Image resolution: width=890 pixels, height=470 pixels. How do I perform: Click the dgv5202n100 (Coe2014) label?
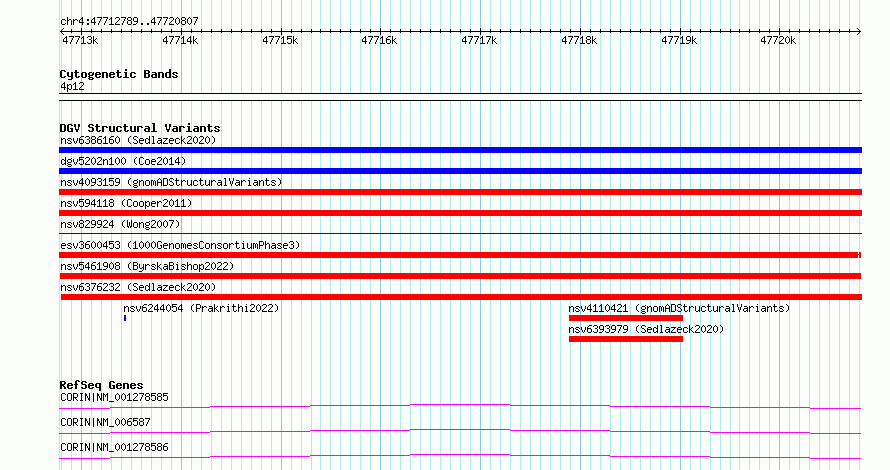click(123, 161)
